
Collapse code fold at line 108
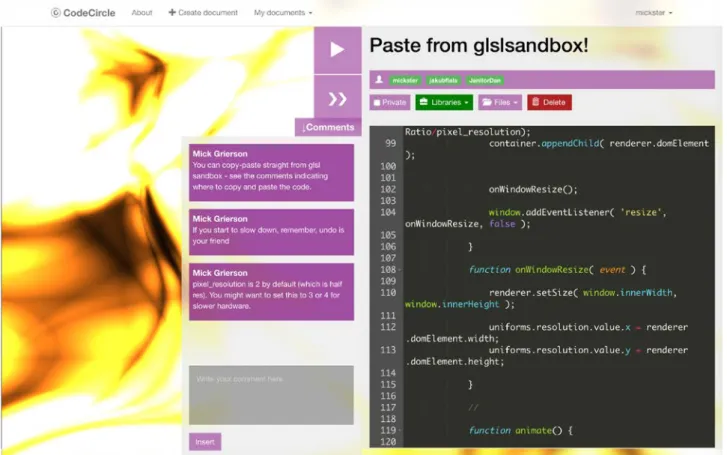(x=400, y=270)
